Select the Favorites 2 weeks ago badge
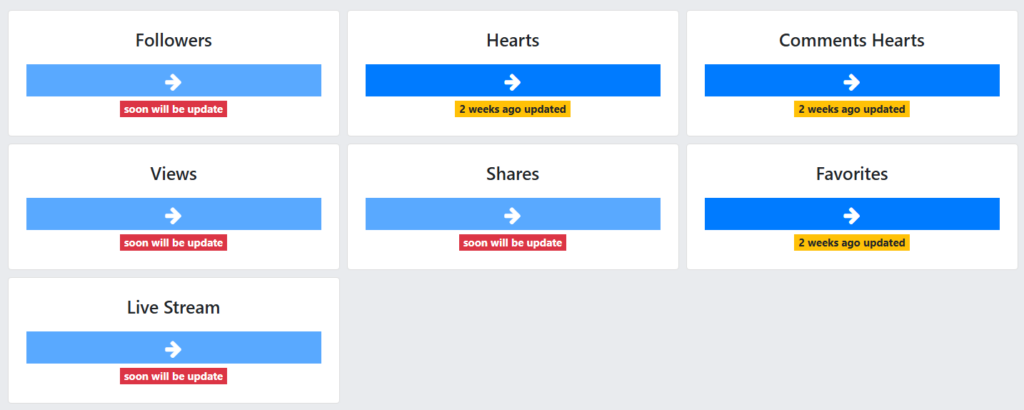 [852, 242]
